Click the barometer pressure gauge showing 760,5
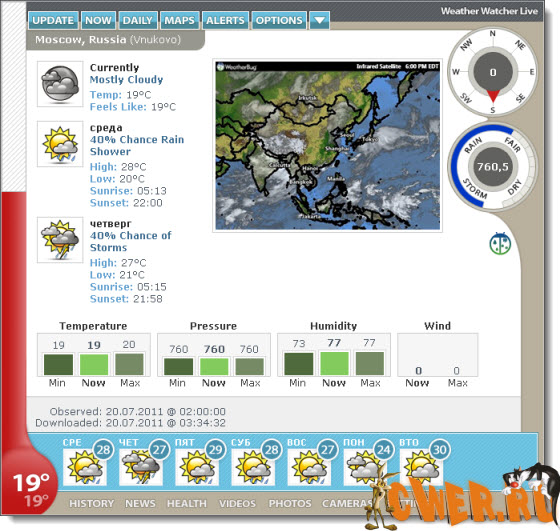The height and width of the screenshot is (531, 560). (492, 166)
